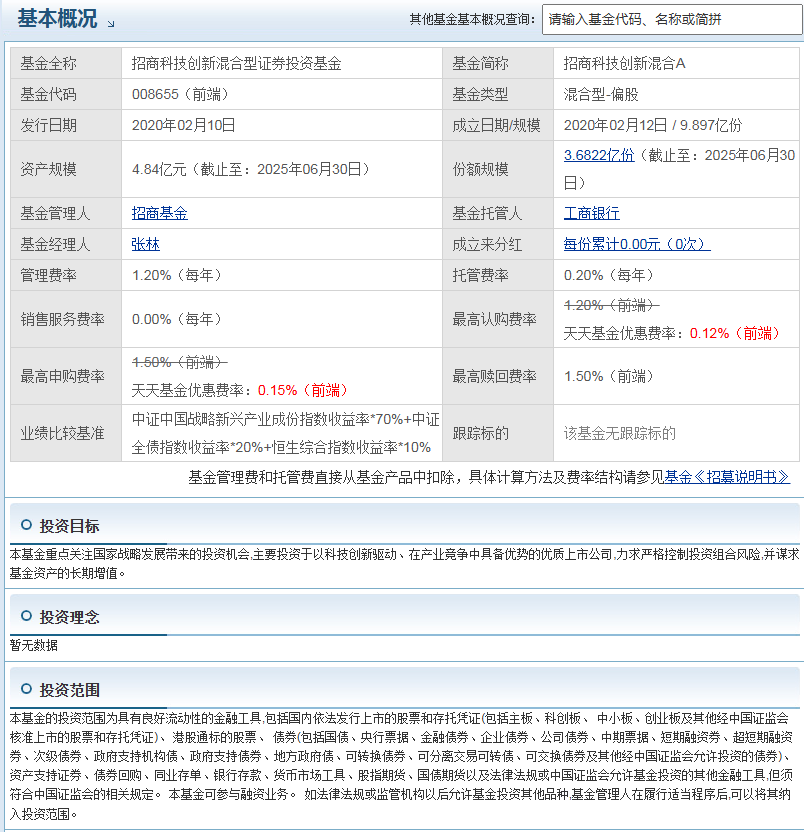Click the 最高赎回费率 label cell
The height and width of the screenshot is (832, 804).
point(498,376)
